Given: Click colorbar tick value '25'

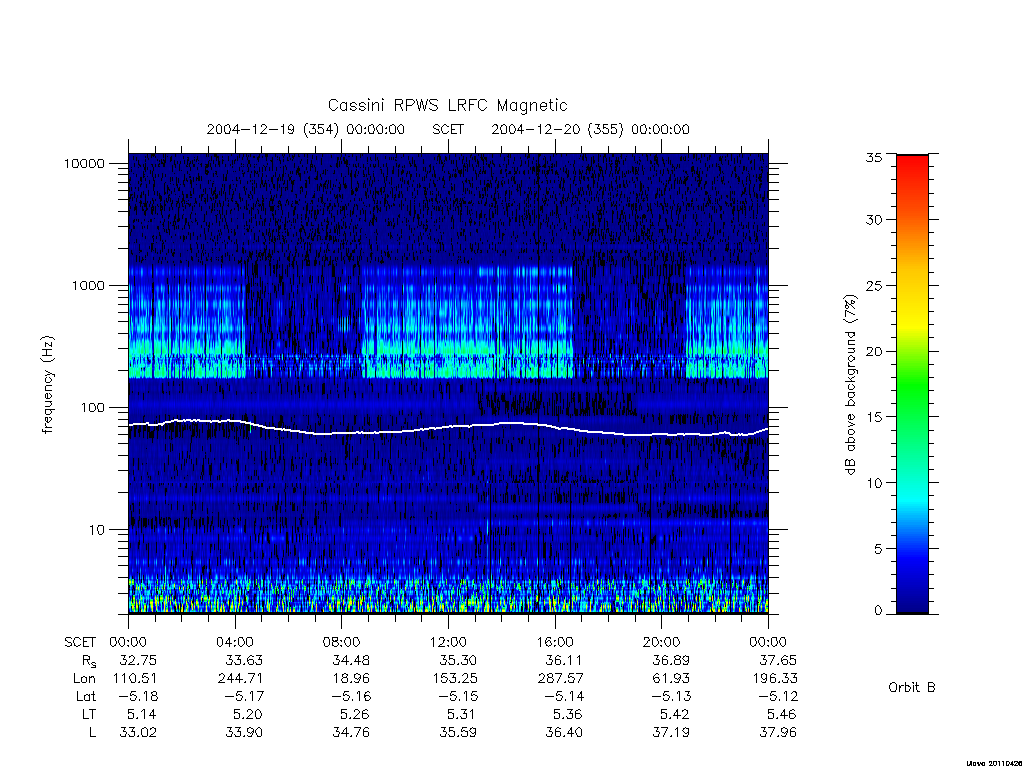Looking at the screenshot, I should pyautogui.click(x=873, y=286).
